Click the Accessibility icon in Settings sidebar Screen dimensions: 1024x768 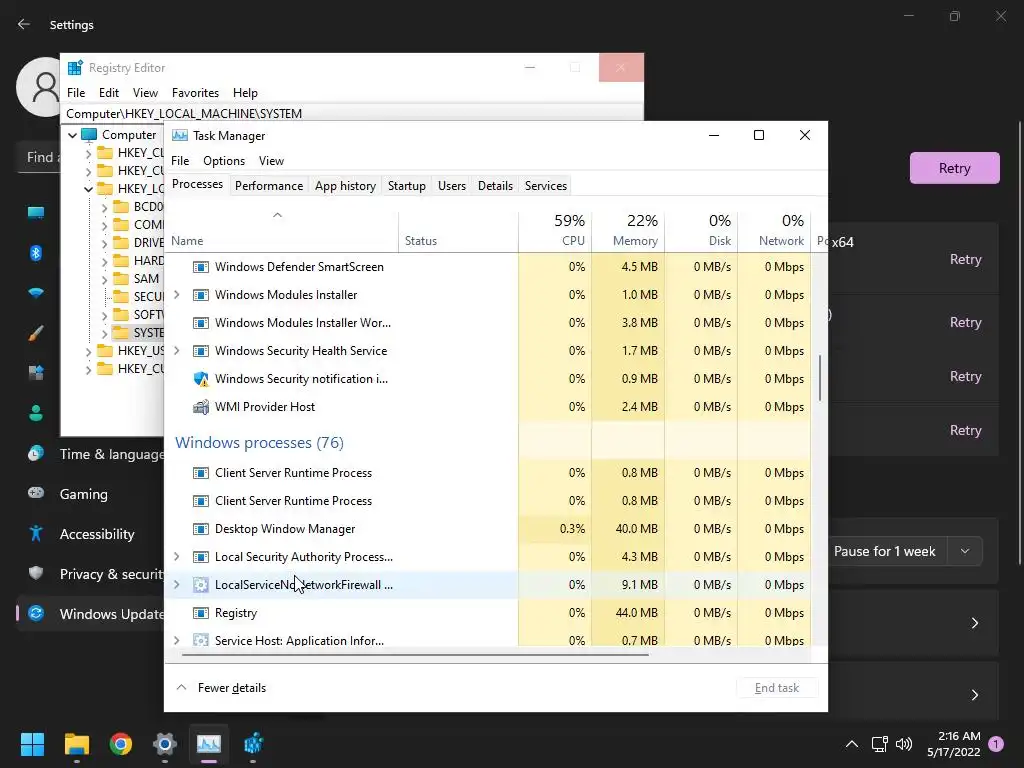point(36,534)
